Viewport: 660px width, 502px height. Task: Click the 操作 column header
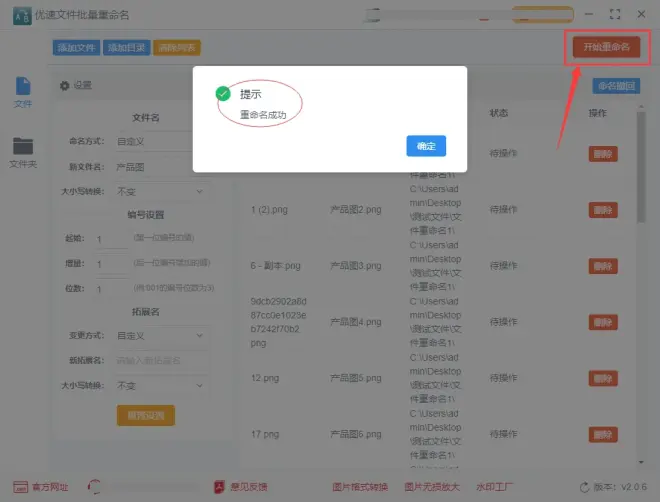(598, 113)
